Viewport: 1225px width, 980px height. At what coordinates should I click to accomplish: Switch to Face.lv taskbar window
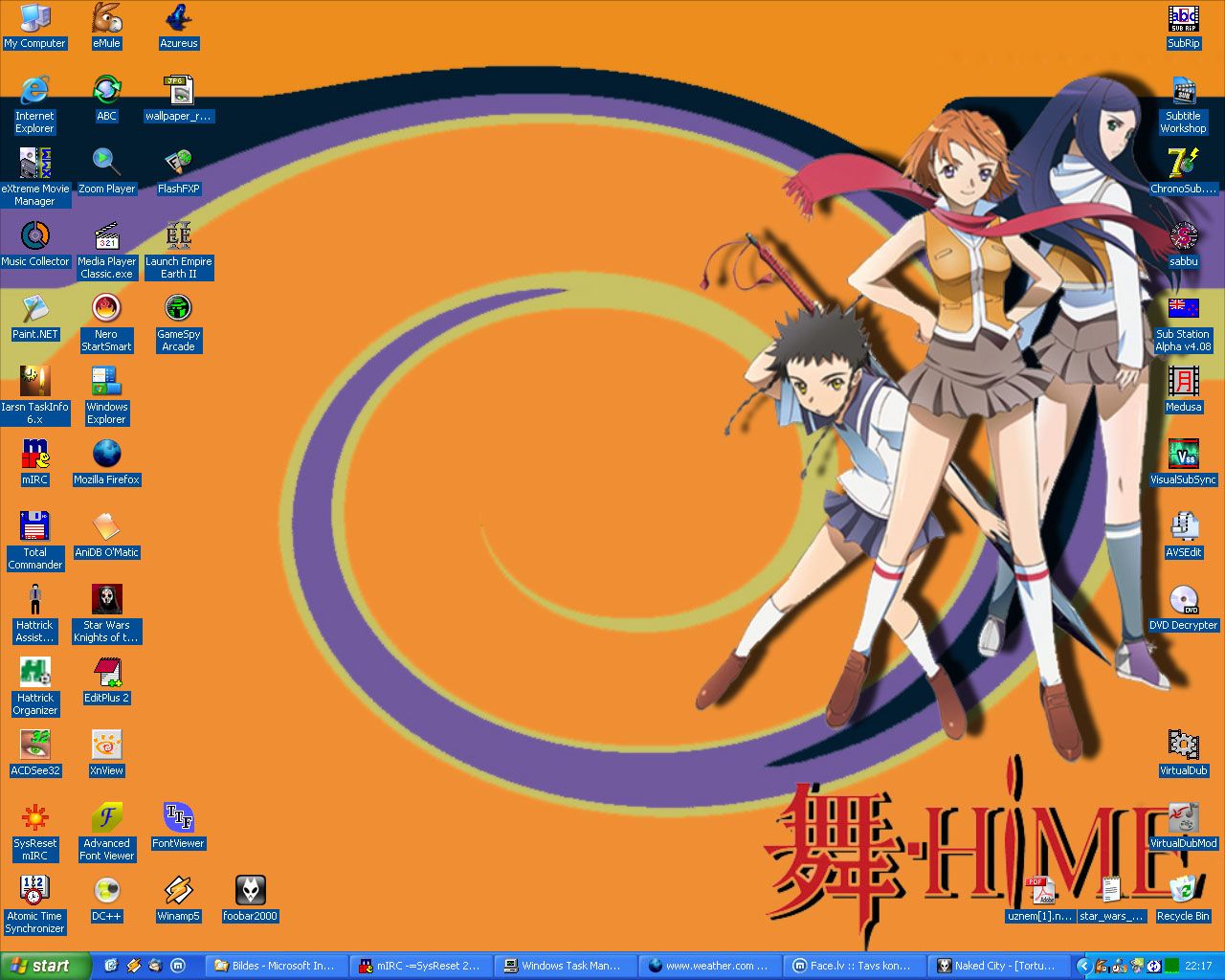coord(854,966)
